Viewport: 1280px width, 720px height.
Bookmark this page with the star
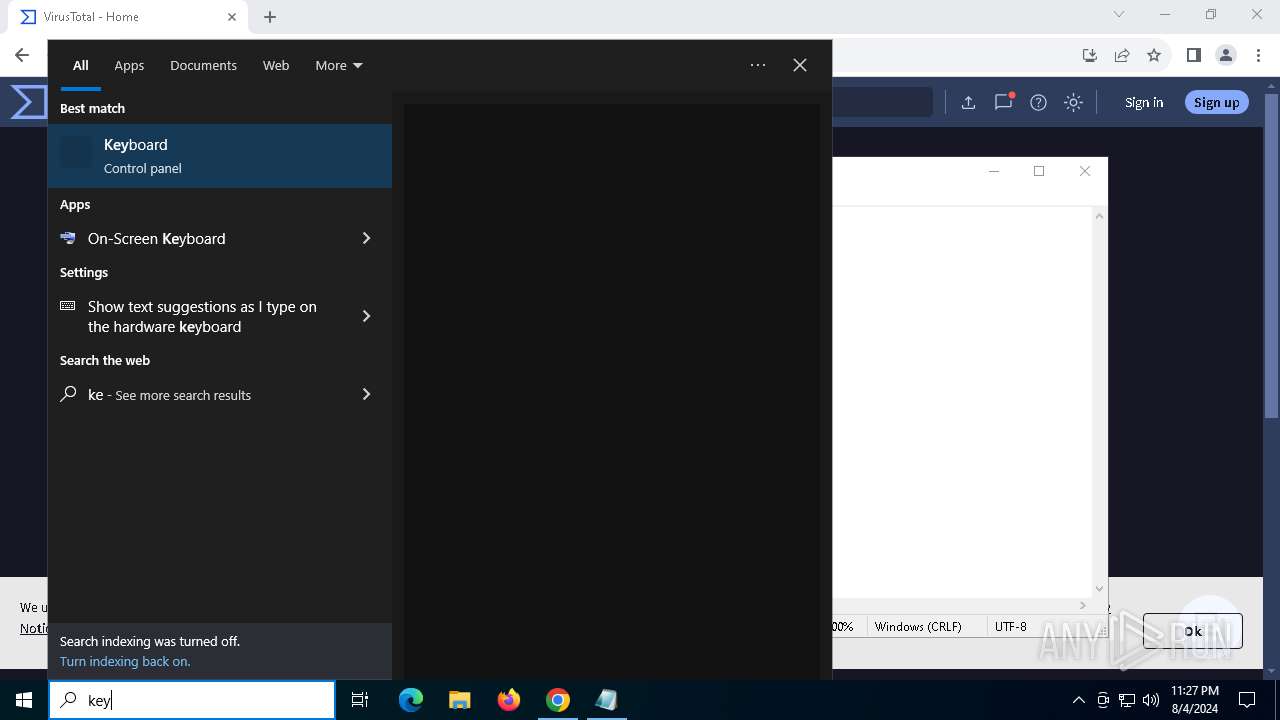1154,55
